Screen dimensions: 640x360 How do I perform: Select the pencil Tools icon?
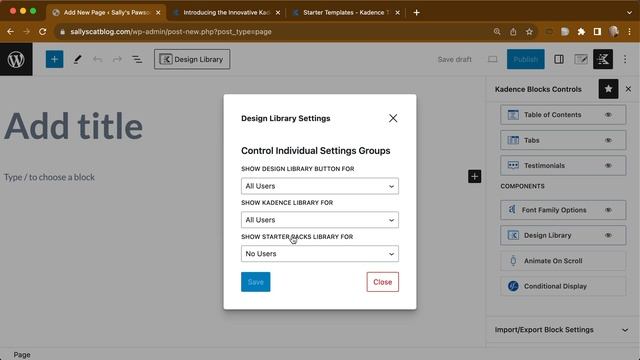(77, 60)
